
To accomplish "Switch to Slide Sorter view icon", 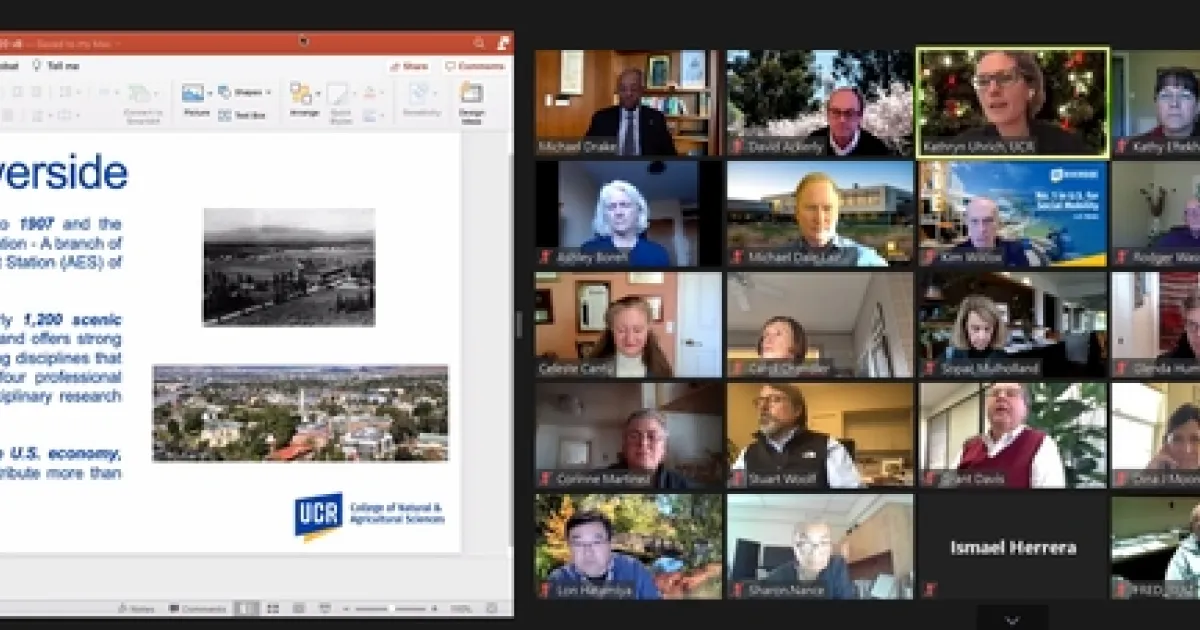I will (272, 608).
